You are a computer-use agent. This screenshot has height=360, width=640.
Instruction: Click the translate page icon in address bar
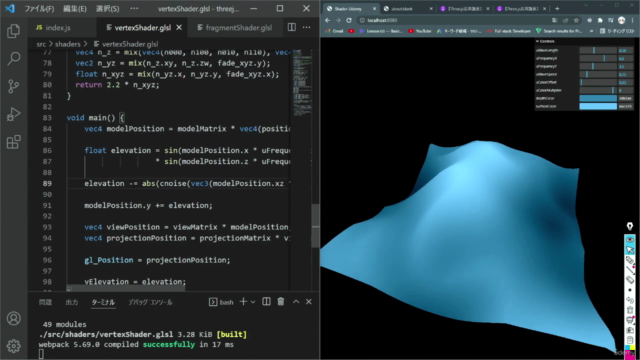click(554, 20)
